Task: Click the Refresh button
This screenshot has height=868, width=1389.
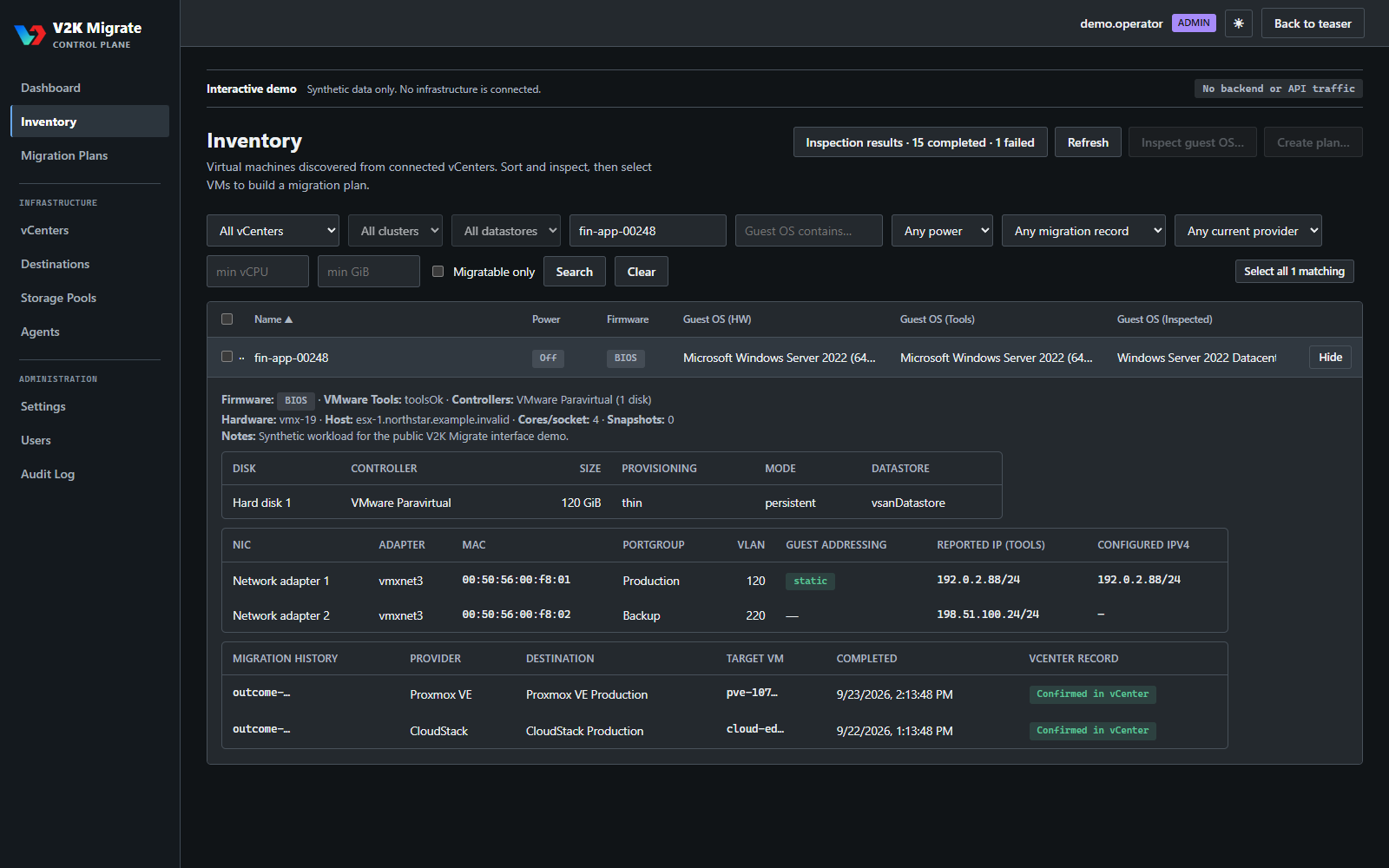Action: (1088, 142)
